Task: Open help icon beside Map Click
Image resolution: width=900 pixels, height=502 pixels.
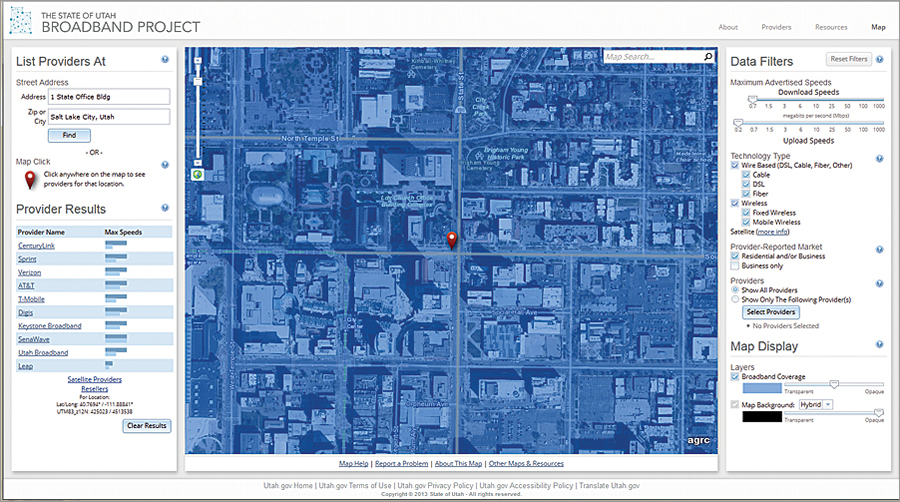Action: [x=165, y=165]
